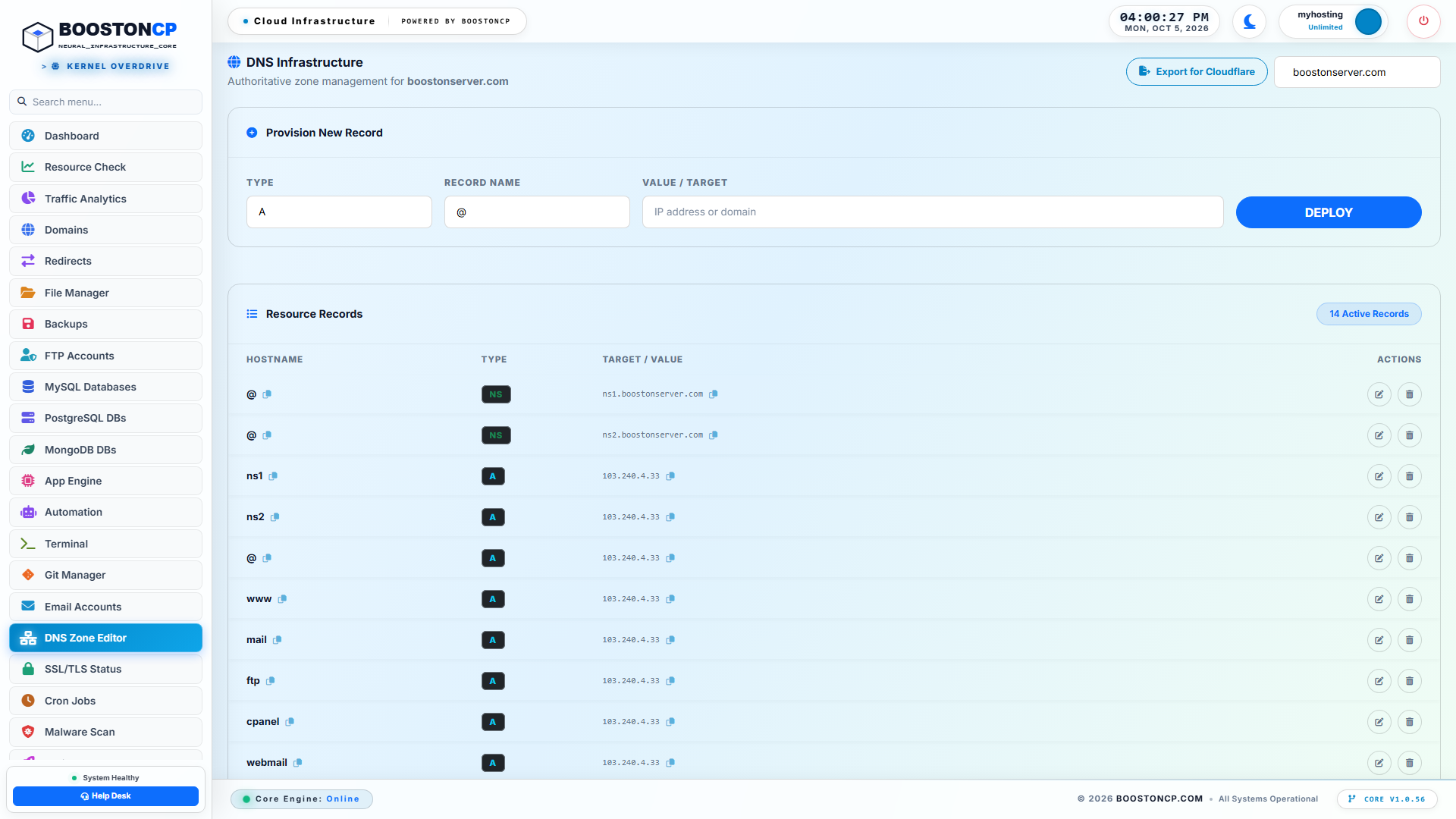Open the Help Desk button
The image size is (1456, 819).
tap(105, 796)
